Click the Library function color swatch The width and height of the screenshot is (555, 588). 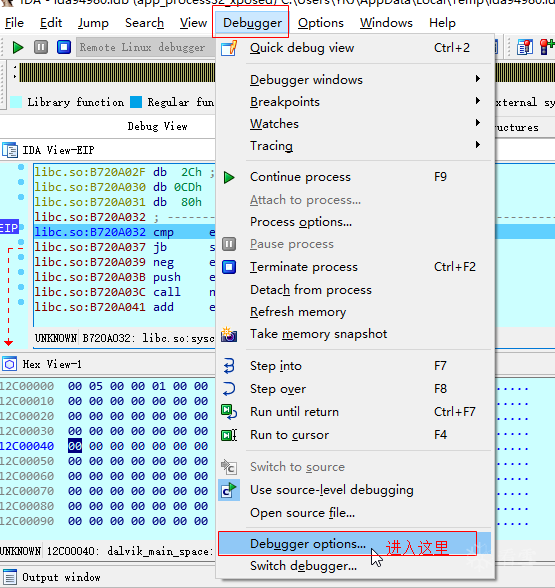point(16,102)
